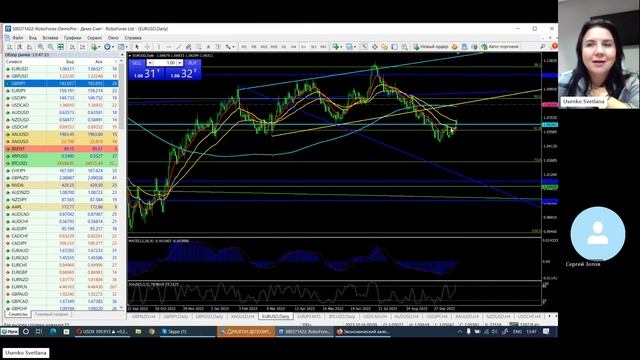This screenshot has width=640, height=360.
Task: Open the Terminal panel icon
Action: [x=394, y=47]
